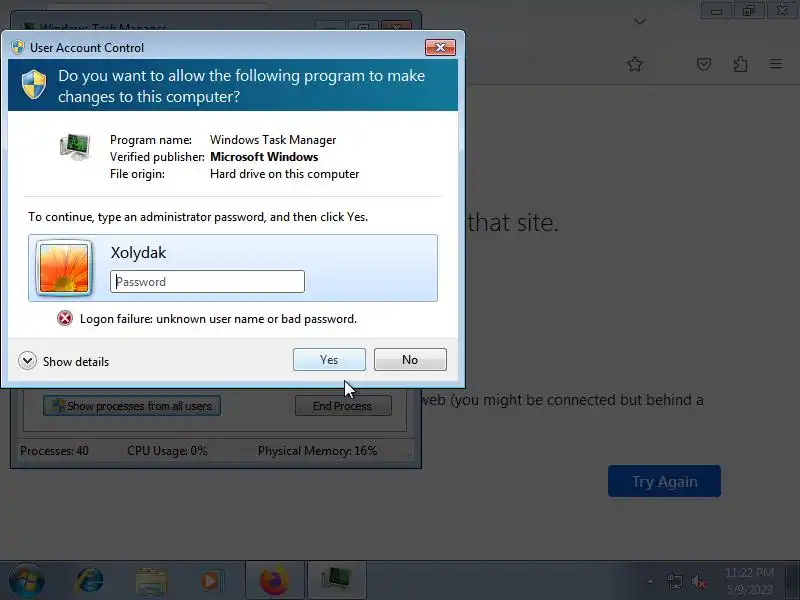Open the muted volume tray icon
Viewport: 800px width, 600px height.
point(699,581)
